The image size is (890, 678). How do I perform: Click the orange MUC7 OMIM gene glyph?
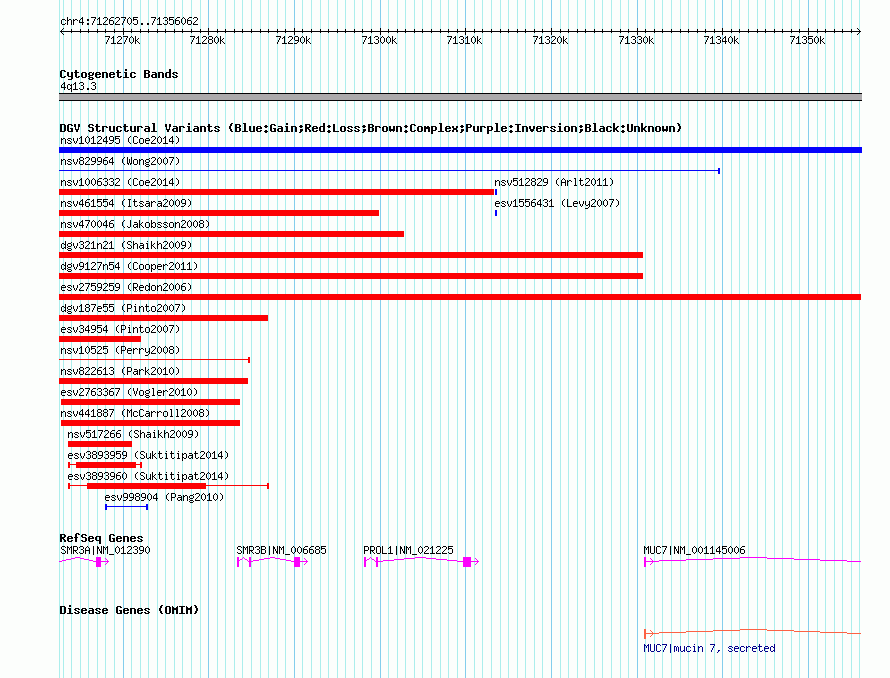click(753, 633)
